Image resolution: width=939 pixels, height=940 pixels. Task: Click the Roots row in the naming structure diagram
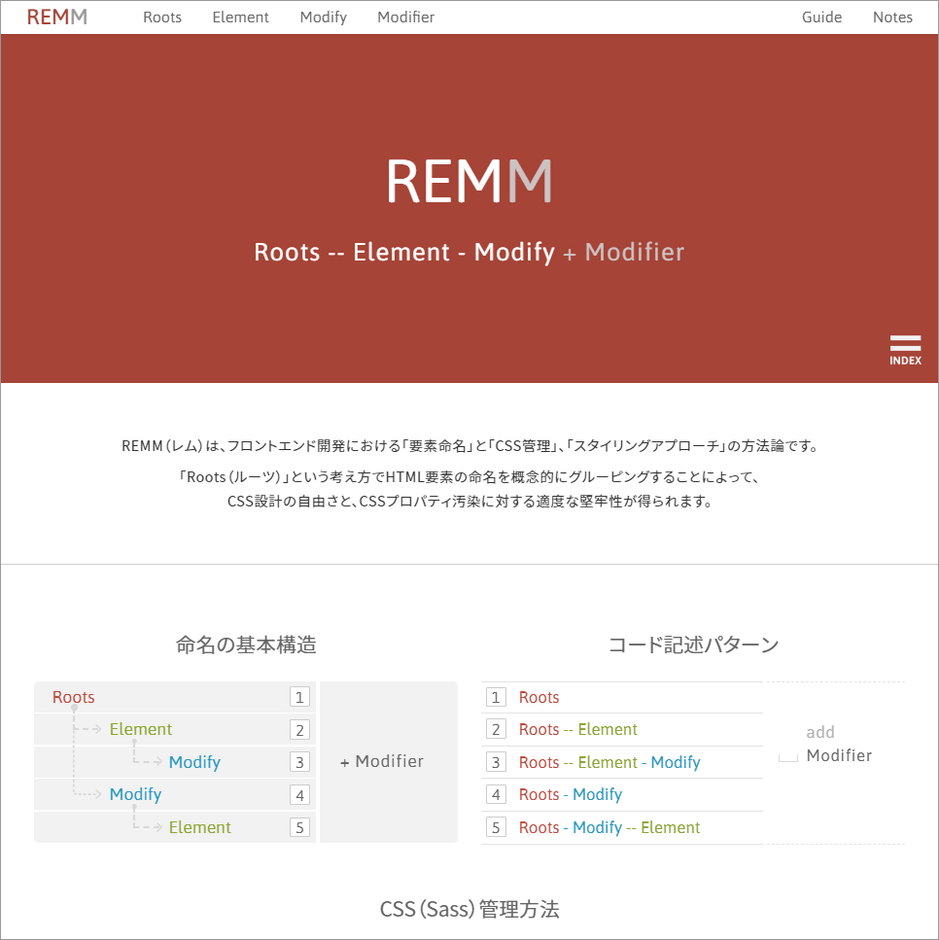[73, 697]
